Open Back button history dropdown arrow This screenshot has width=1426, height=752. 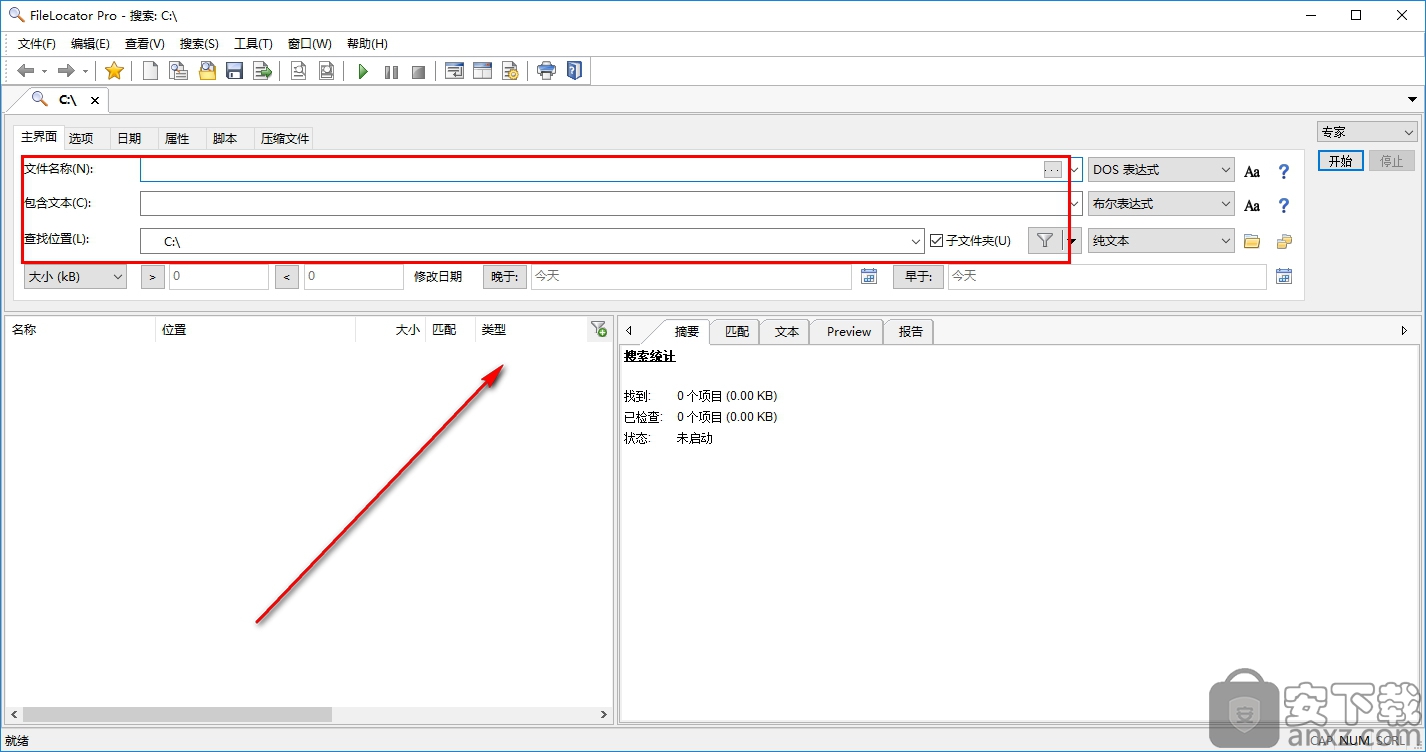pyautogui.click(x=45, y=72)
